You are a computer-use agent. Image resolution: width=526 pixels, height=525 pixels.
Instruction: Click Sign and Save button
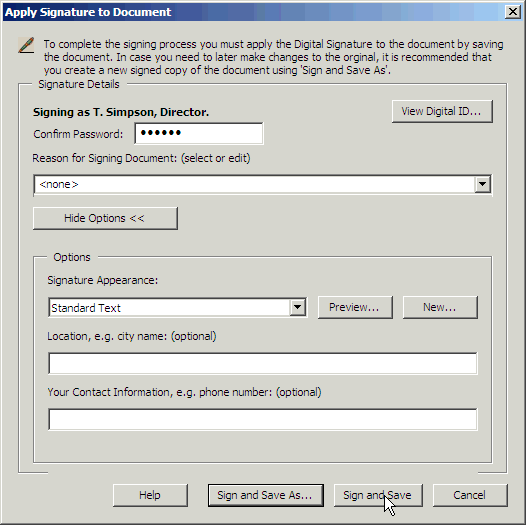tap(378, 495)
